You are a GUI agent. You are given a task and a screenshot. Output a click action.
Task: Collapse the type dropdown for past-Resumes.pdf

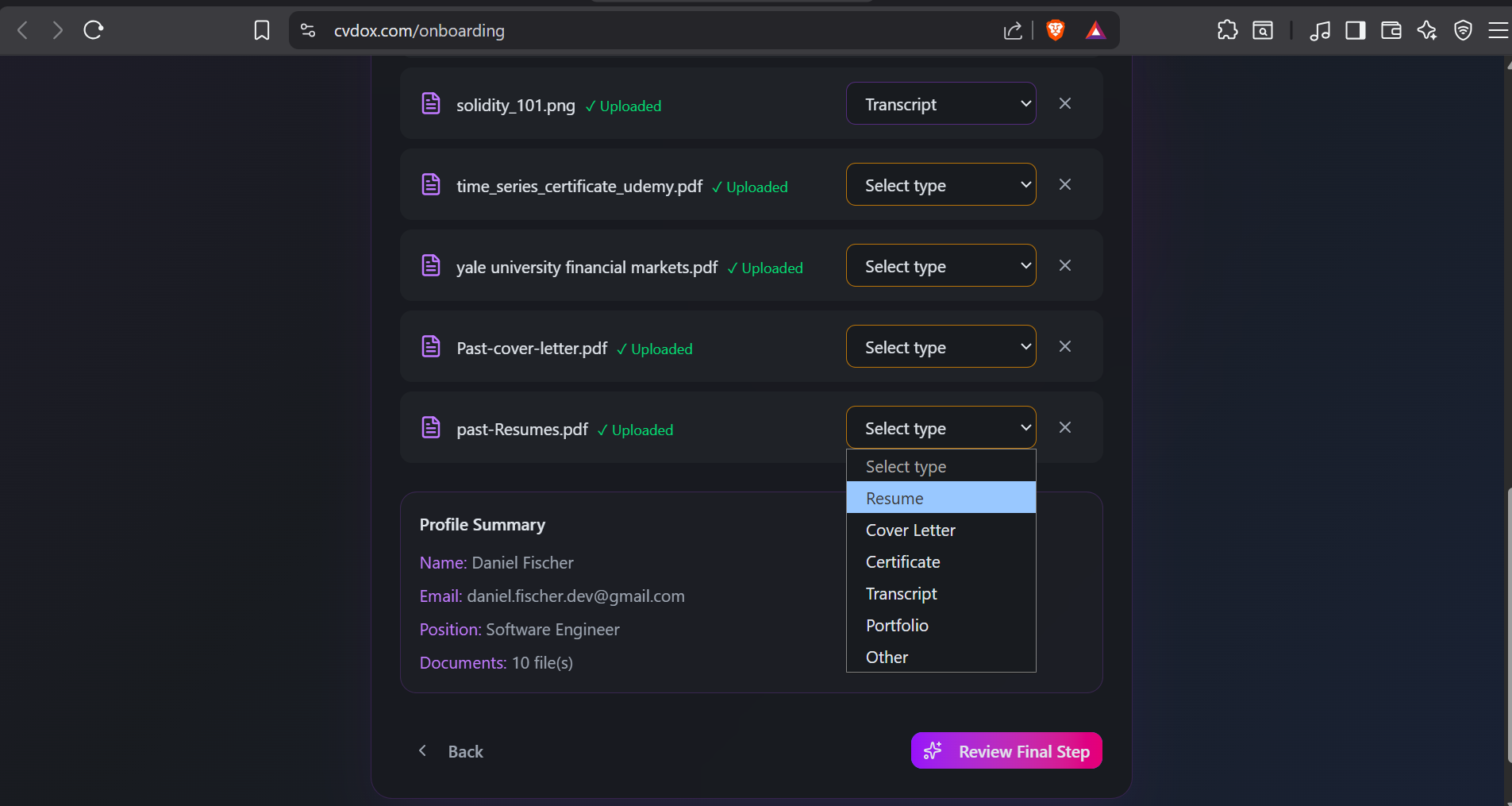(941, 427)
